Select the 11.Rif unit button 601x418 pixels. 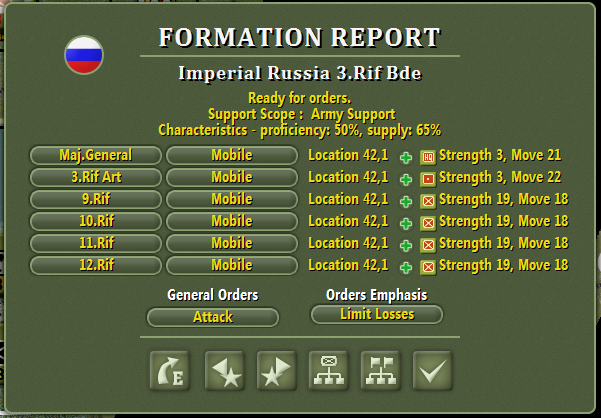coord(96,243)
